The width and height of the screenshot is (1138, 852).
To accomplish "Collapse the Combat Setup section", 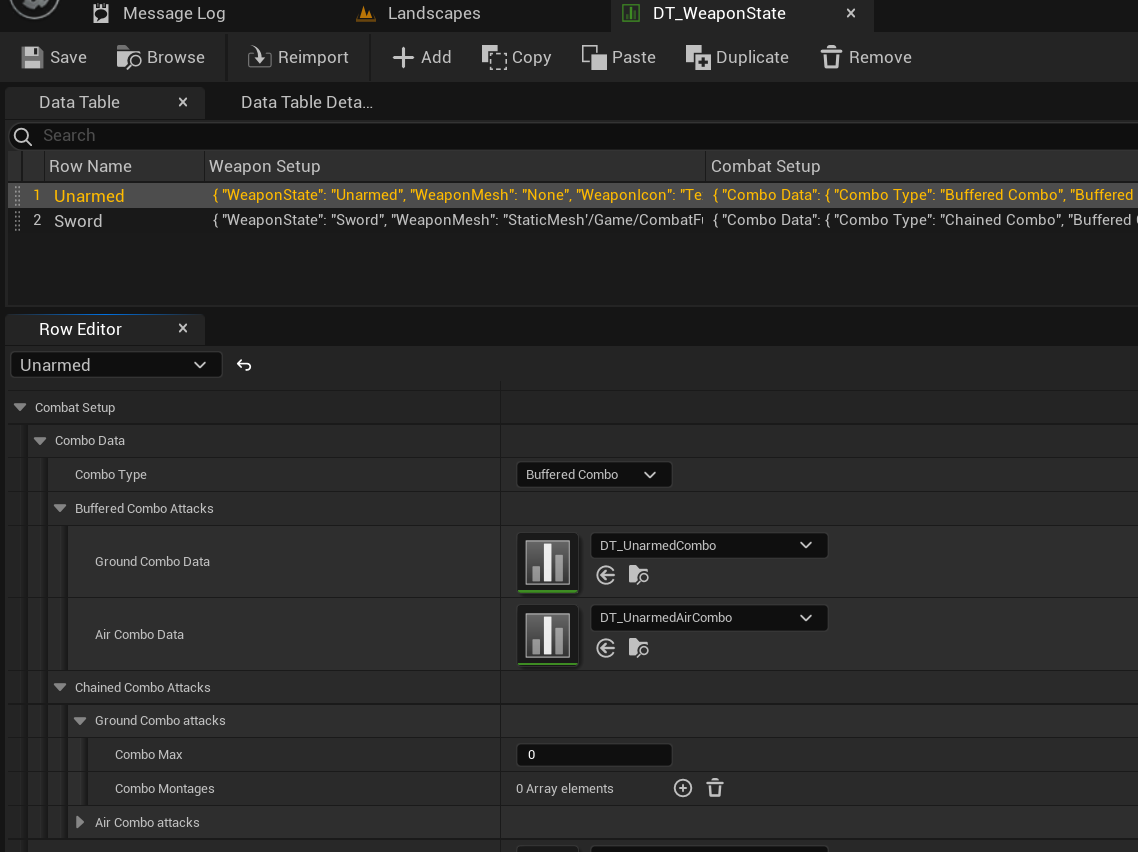I will 20,407.
